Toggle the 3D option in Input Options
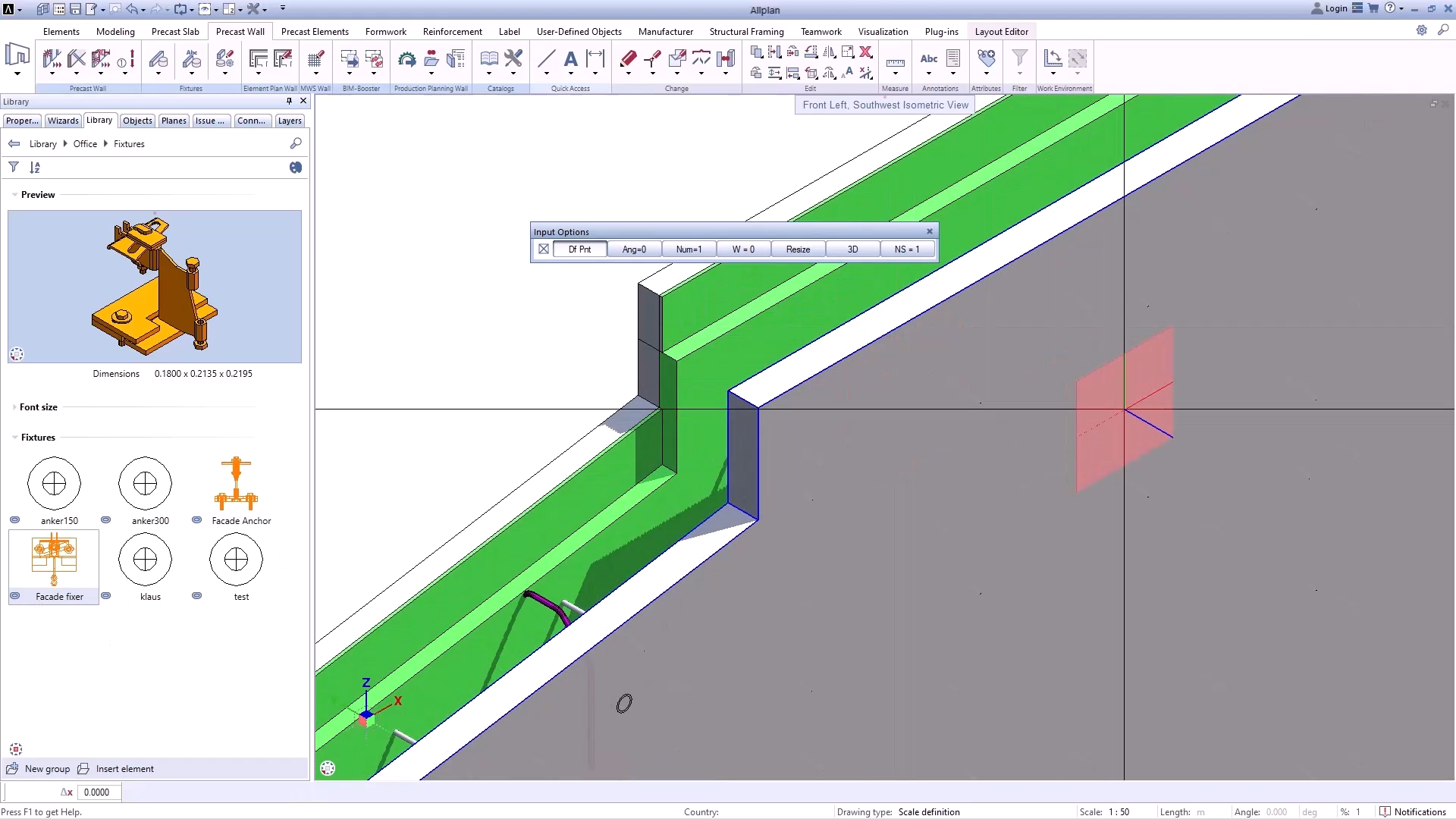Screen dimensions: 1456x819 click(x=852, y=249)
